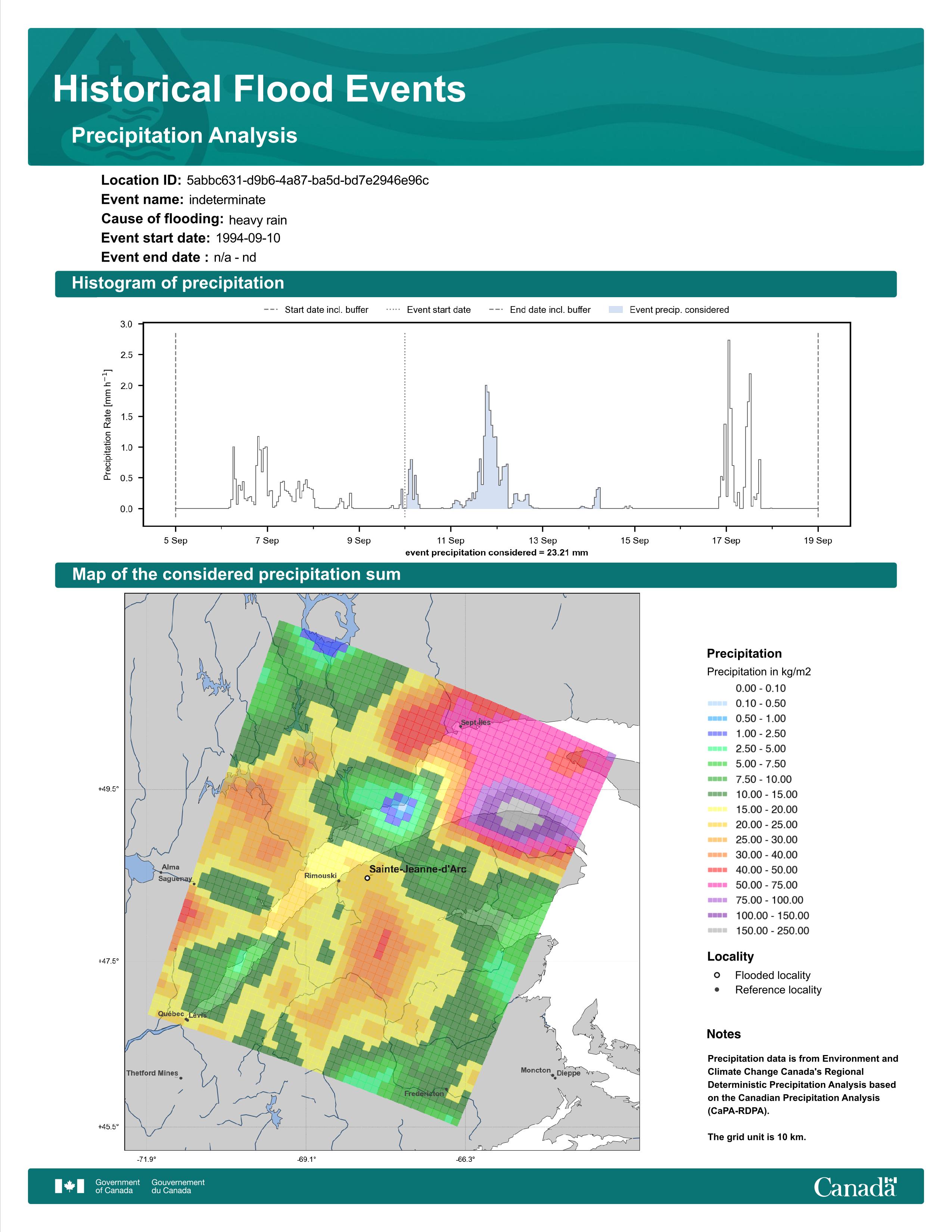Click the 20.00 - 25.00 legend swatch

tap(718, 825)
